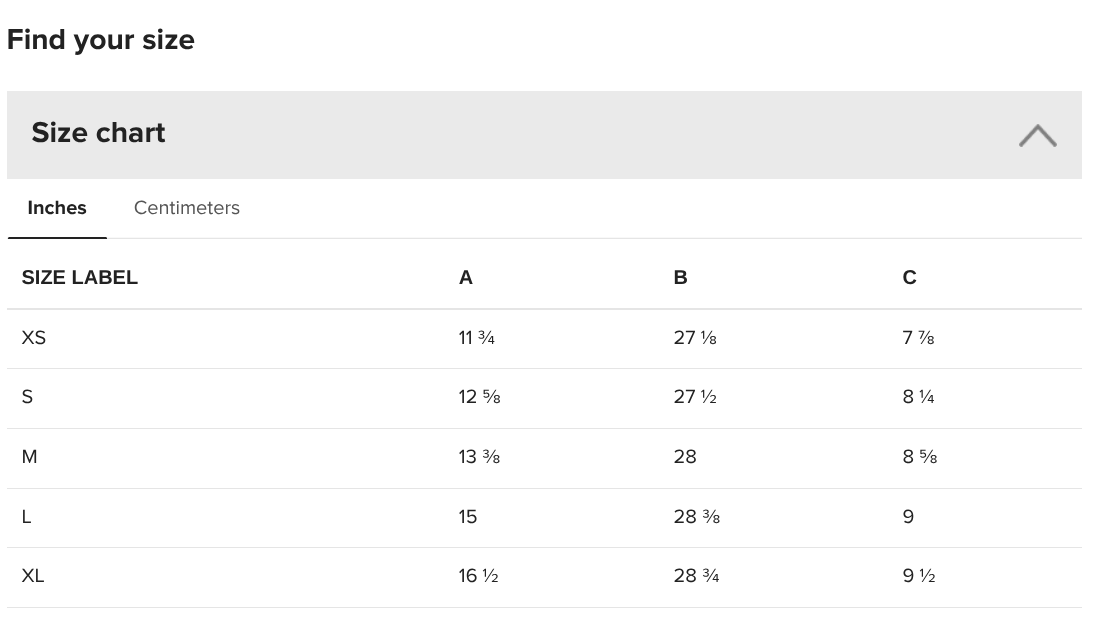Select the M size row label
Viewport: 1094px width, 639px height.
29,457
